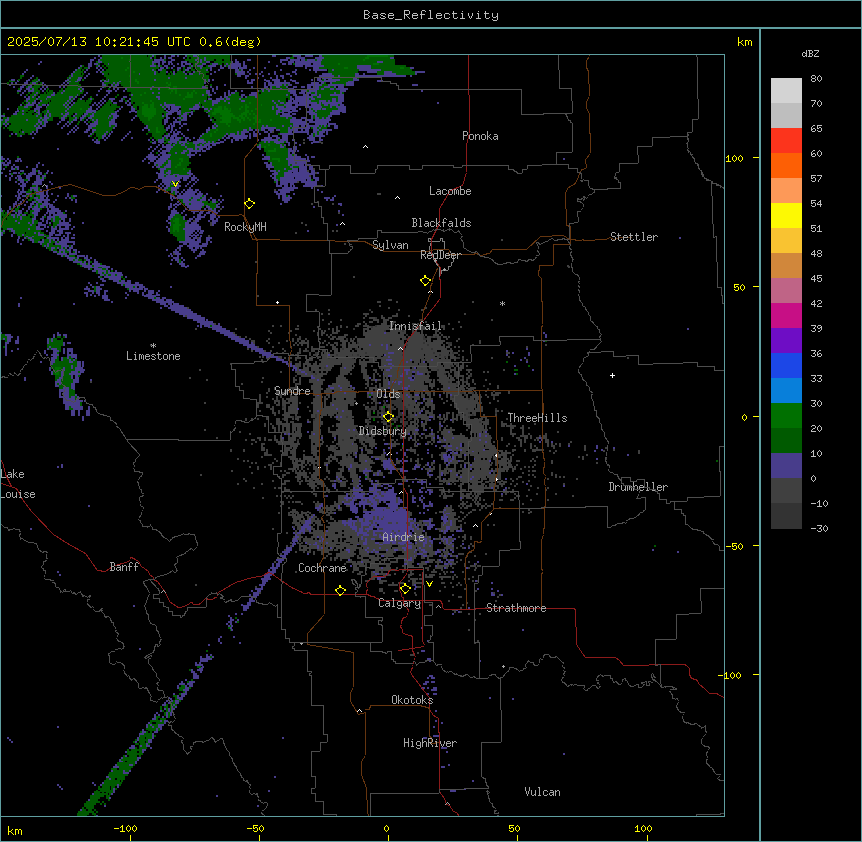Click the Cochrane label

(322, 568)
